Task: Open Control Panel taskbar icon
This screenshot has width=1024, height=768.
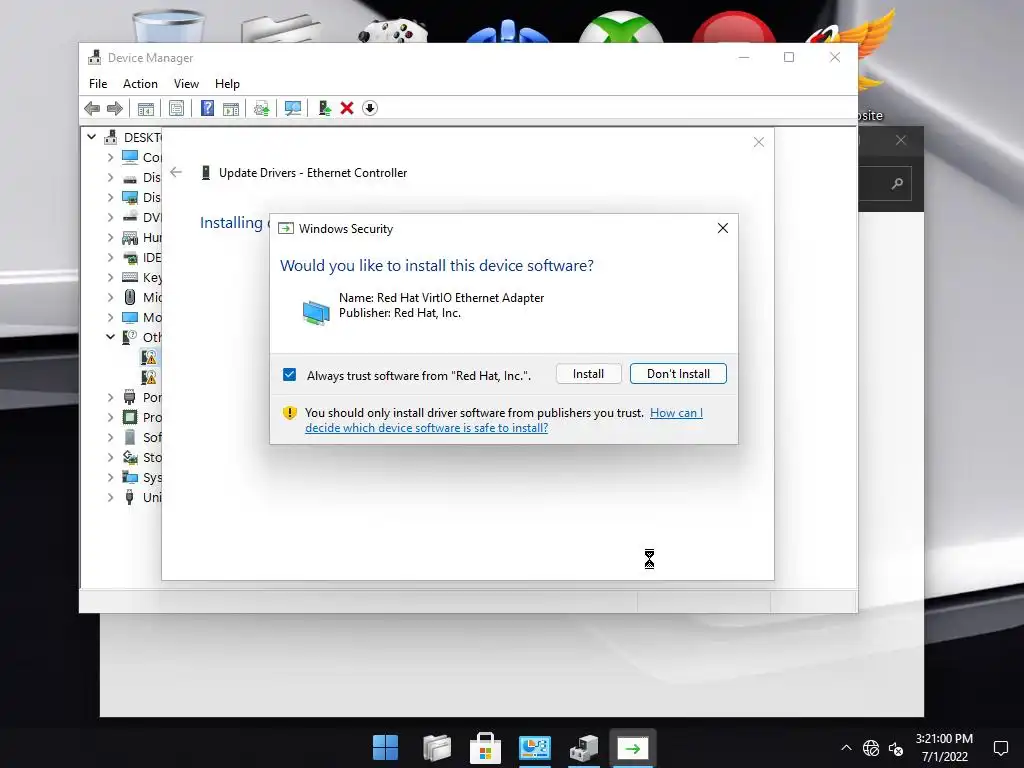Action: pyautogui.click(x=535, y=748)
